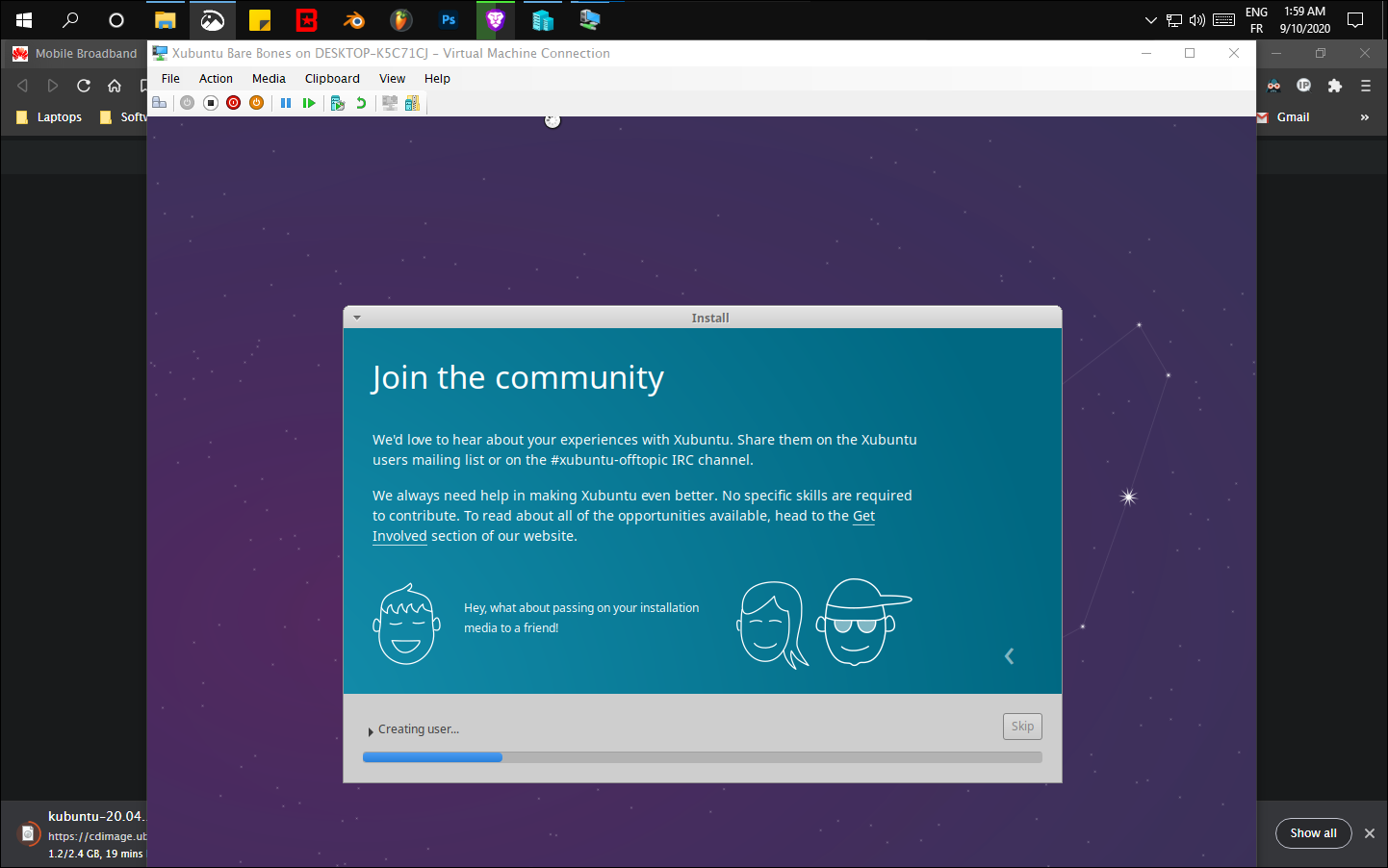The width and height of the screenshot is (1388, 868).
Task: Open File Explorer from taskbar
Action: pyautogui.click(x=166, y=20)
